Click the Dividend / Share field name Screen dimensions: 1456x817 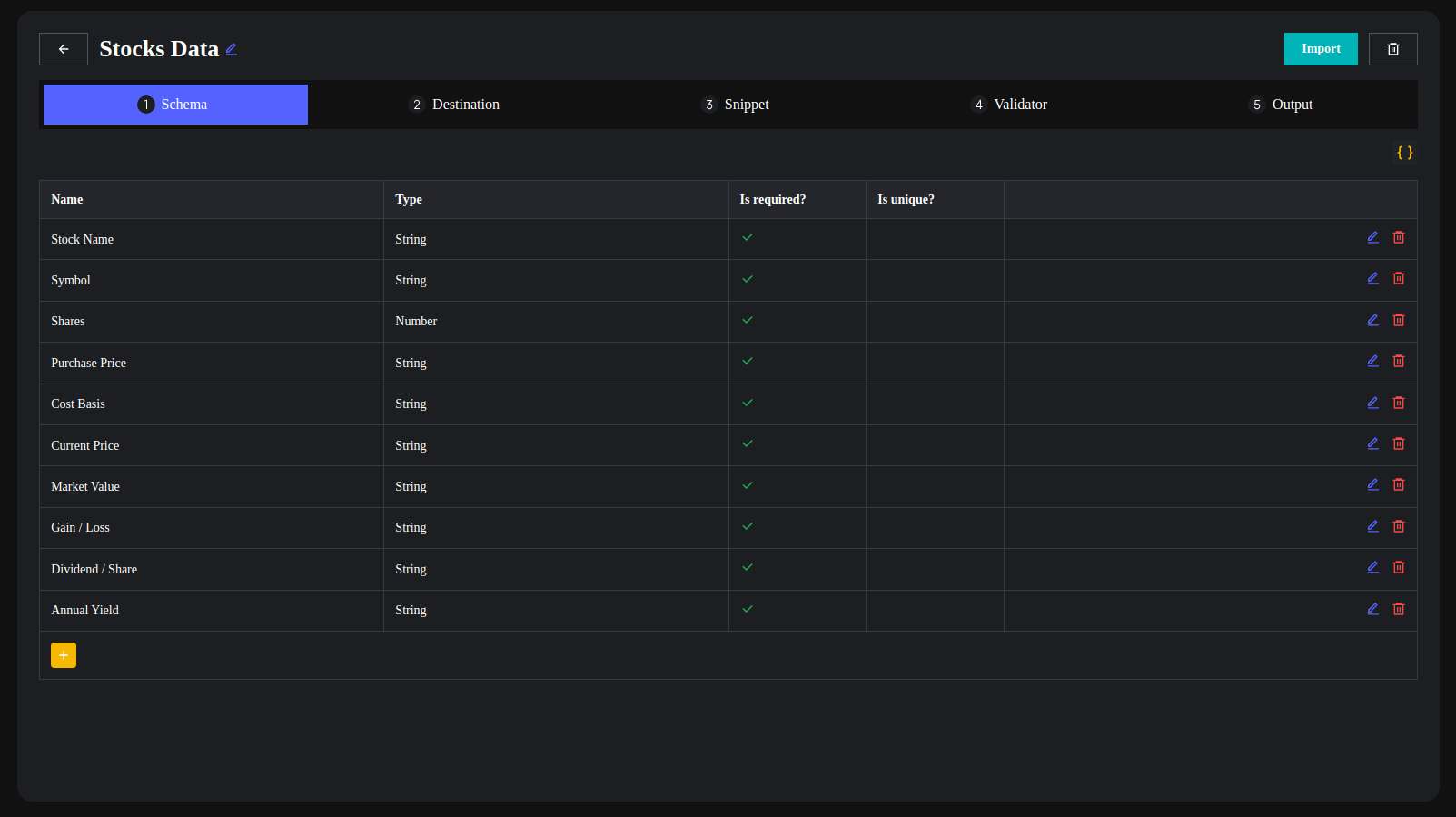click(94, 569)
